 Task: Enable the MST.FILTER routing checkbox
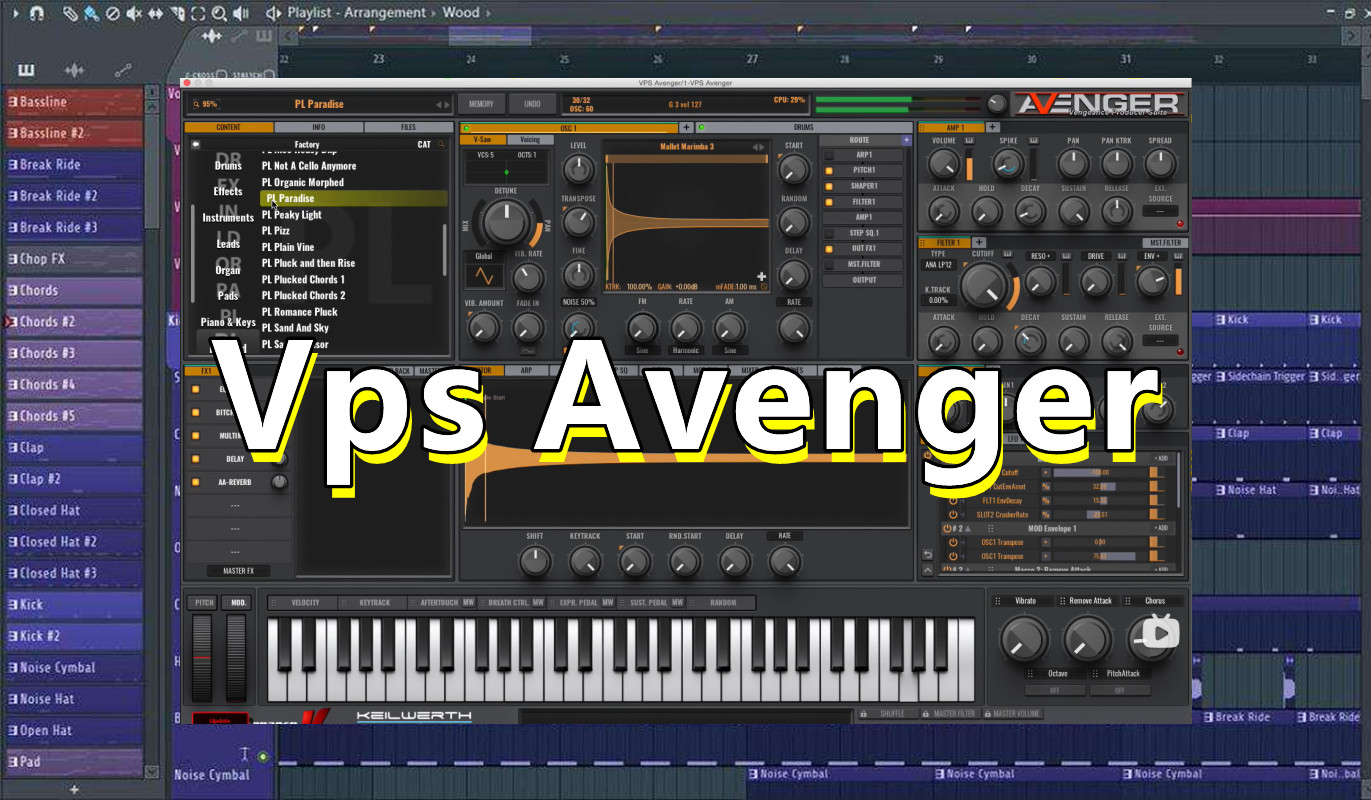point(828,264)
